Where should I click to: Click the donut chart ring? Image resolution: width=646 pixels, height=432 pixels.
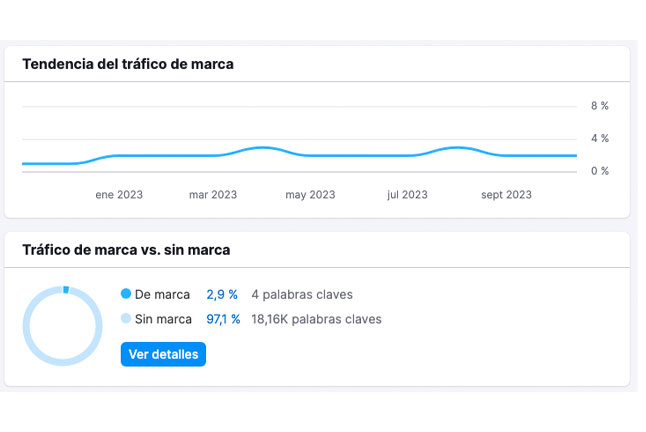[29, 326]
